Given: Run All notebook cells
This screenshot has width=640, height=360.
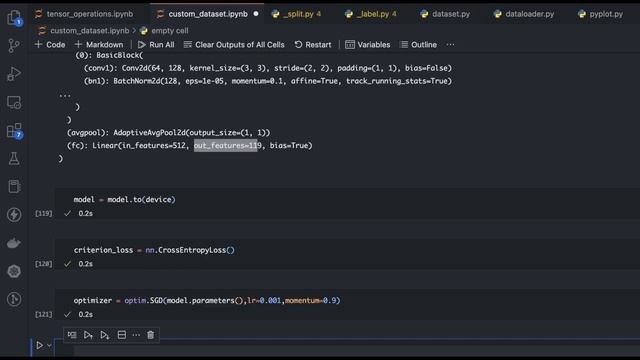Looking at the screenshot, I should (x=156, y=44).
